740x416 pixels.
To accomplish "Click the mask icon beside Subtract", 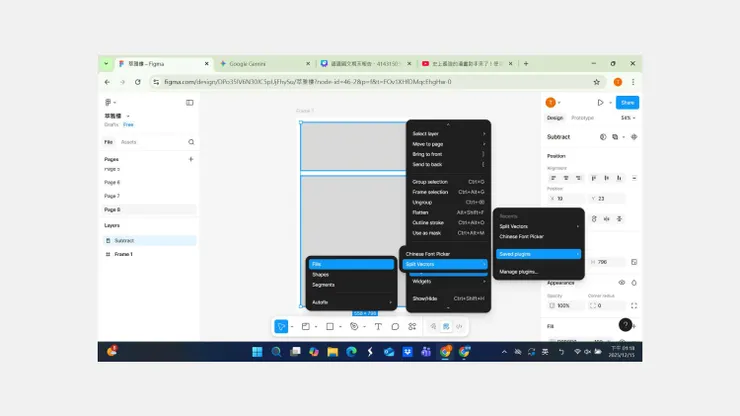I will pos(603,137).
